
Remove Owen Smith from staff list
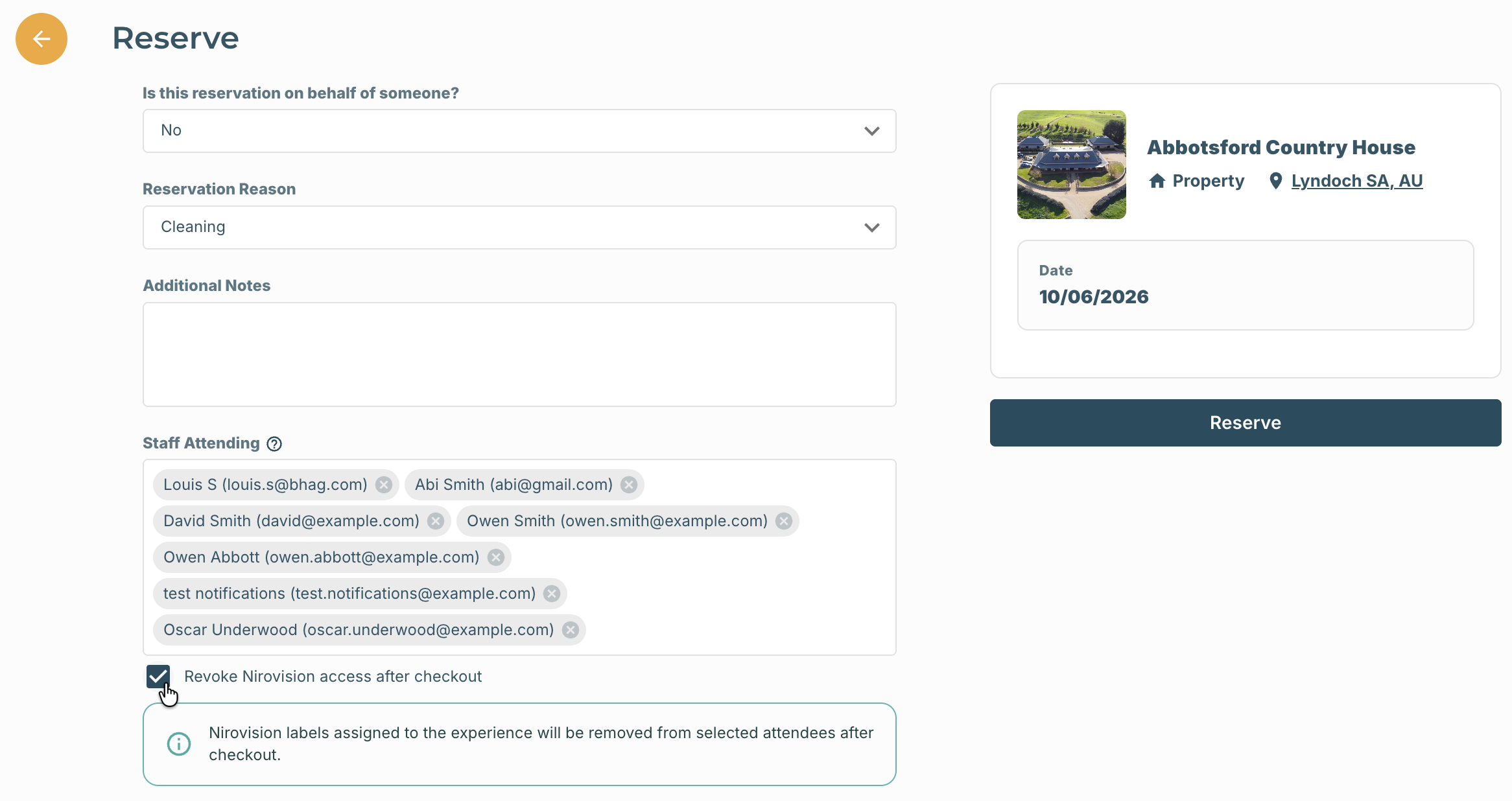click(x=784, y=521)
